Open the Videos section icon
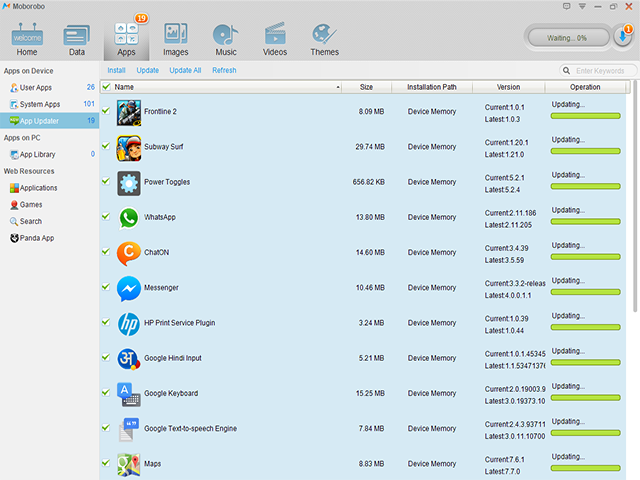Image resolution: width=640 pixels, height=480 pixels. pyautogui.click(x=275, y=38)
